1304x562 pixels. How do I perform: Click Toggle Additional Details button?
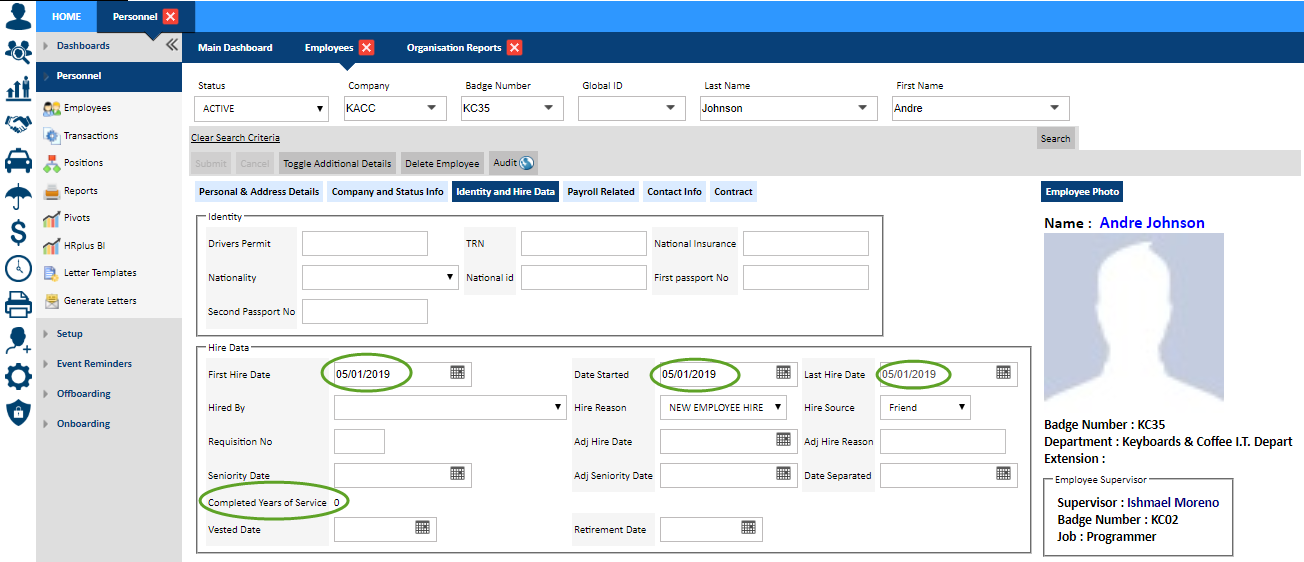(337, 163)
